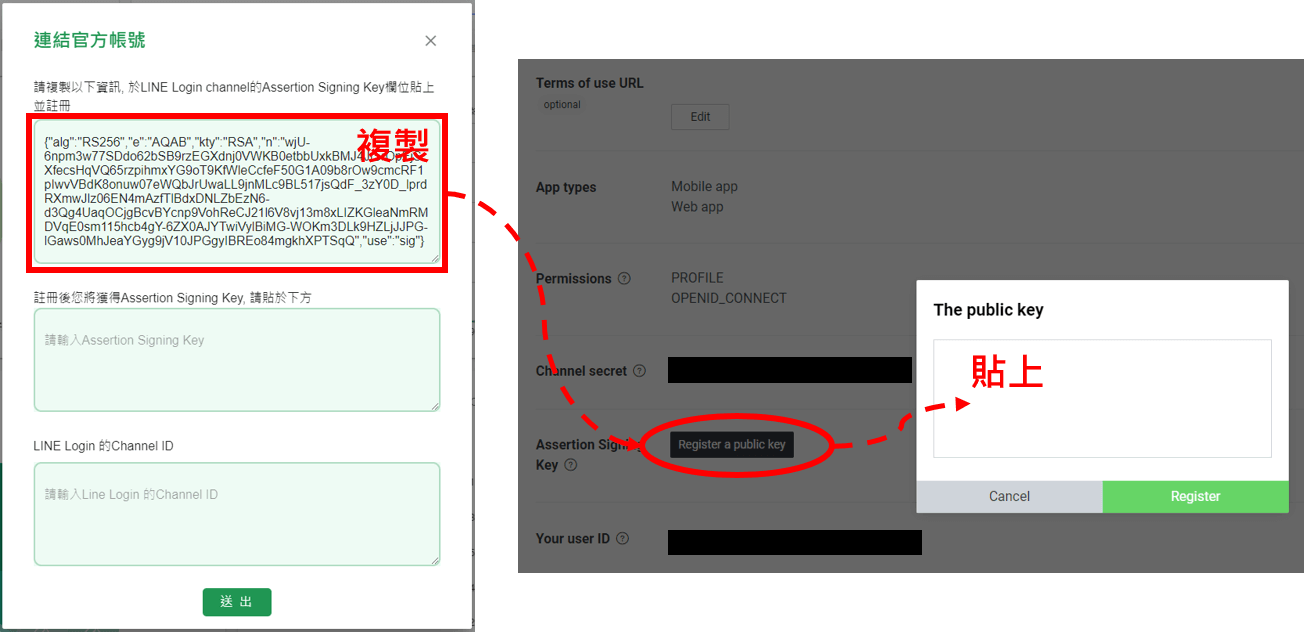Open the help icon next to Permissions
Image resolution: width=1304 pixels, height=632 pixels.
tap(624, 279)
